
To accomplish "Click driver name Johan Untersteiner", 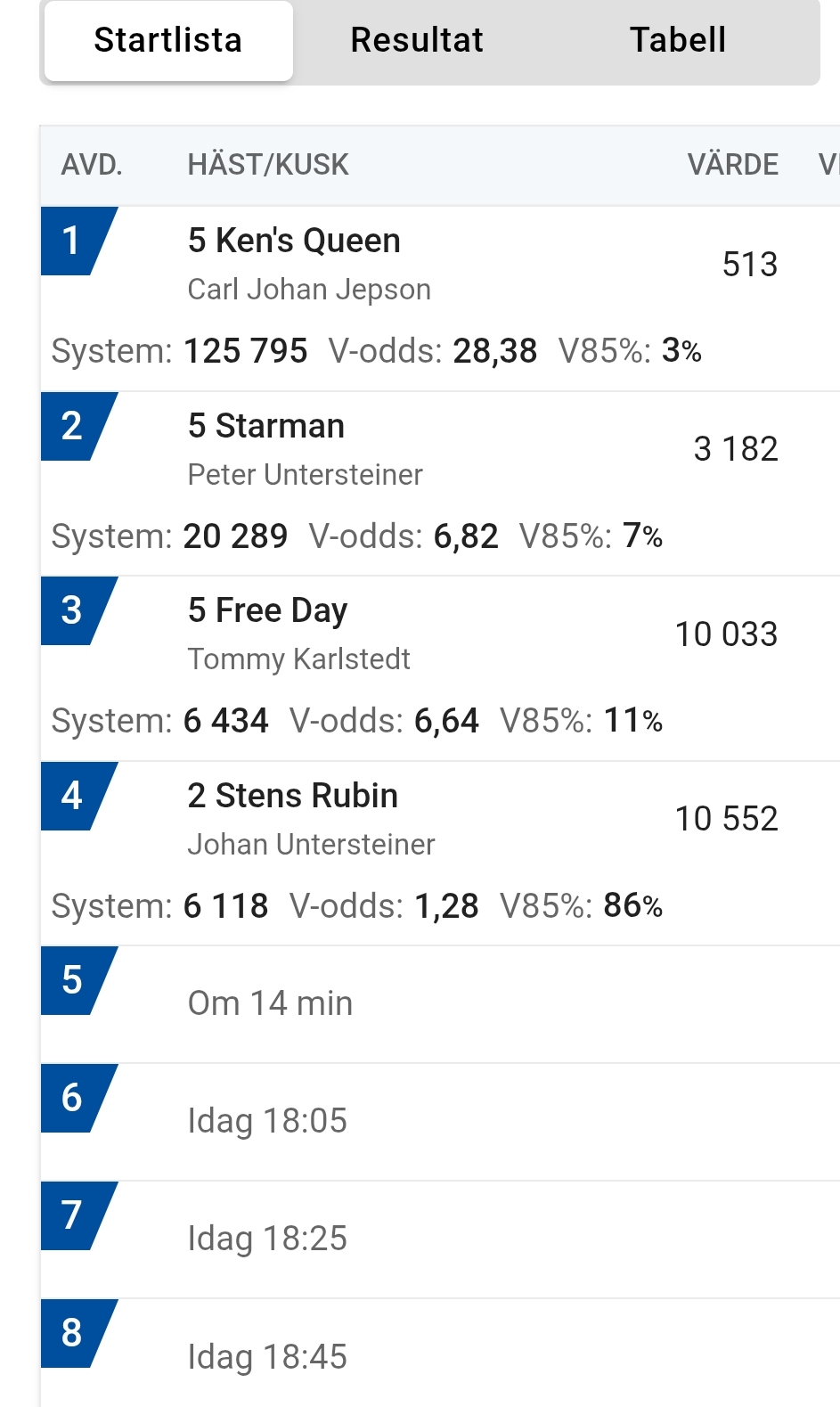I will pos(311,845).
